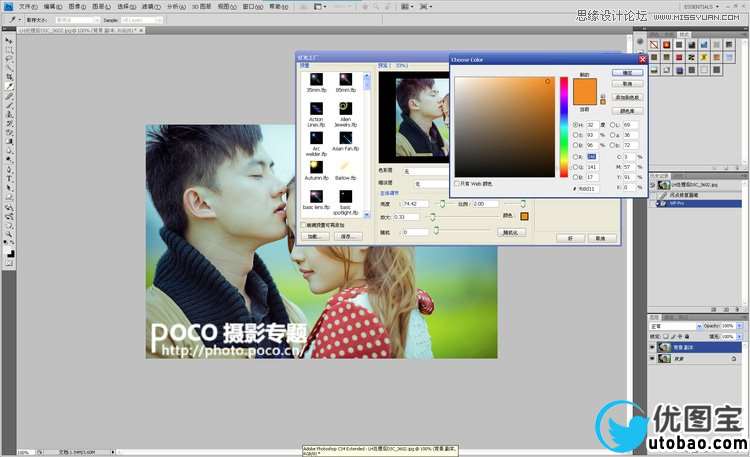Select the Lasso tool

9,58
